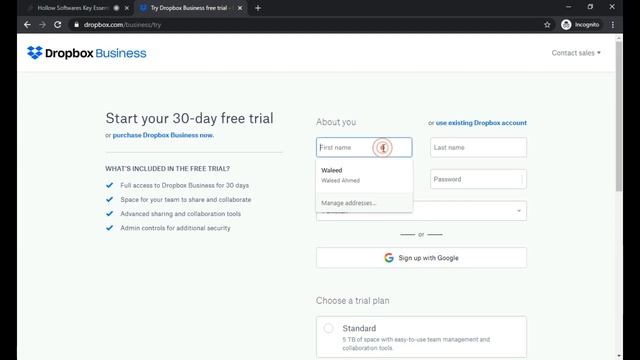Click the page vertical scrollbar thumb
640x360 pixels.
point(619,116)
